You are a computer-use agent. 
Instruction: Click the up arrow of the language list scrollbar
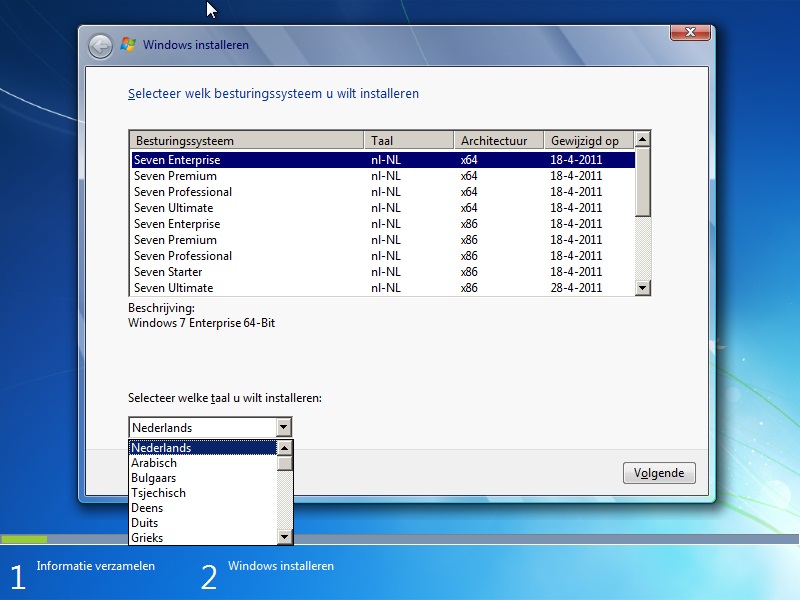(285, 448)
